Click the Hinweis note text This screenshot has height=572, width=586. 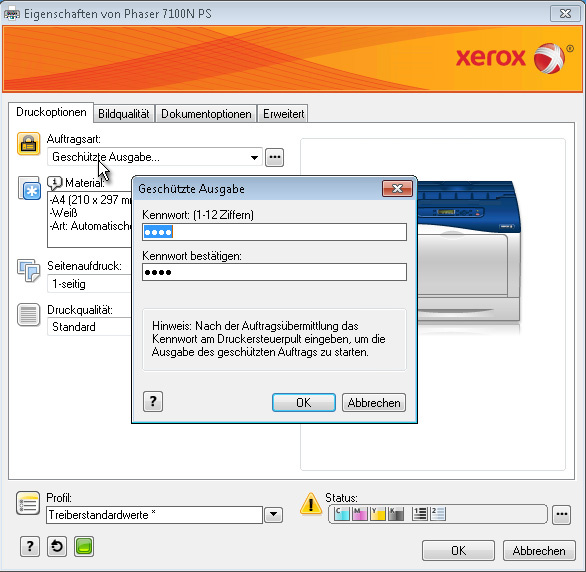point(268,339)
